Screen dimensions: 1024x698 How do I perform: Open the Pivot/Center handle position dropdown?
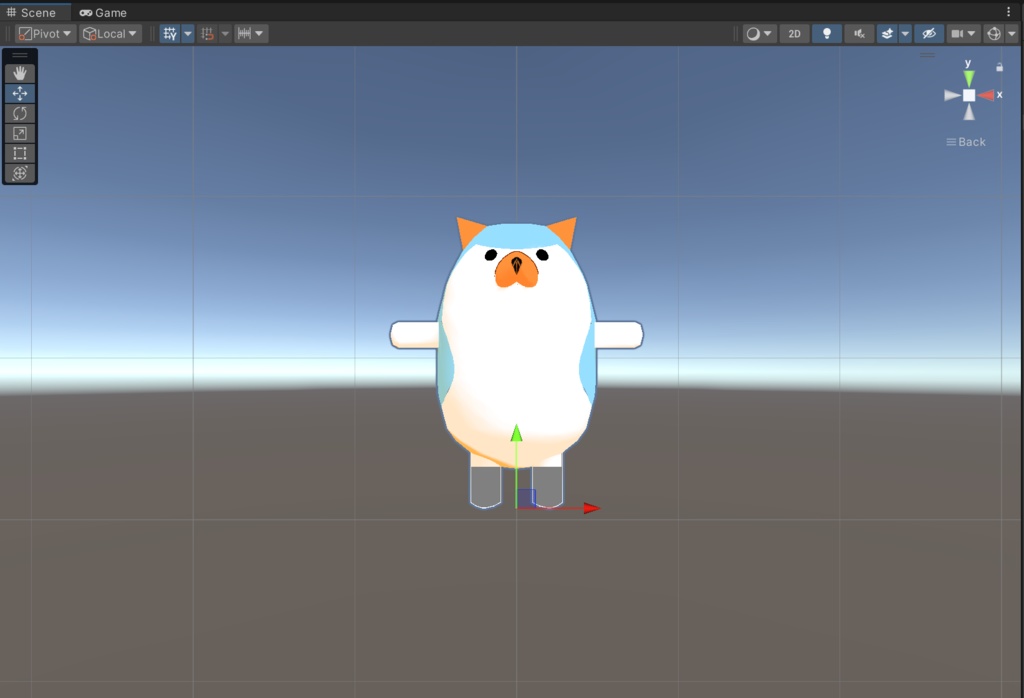click(x=45, y=33)
